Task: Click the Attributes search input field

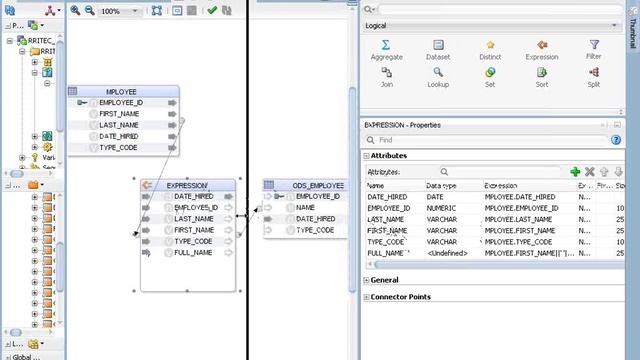Action: pos(500,172)
